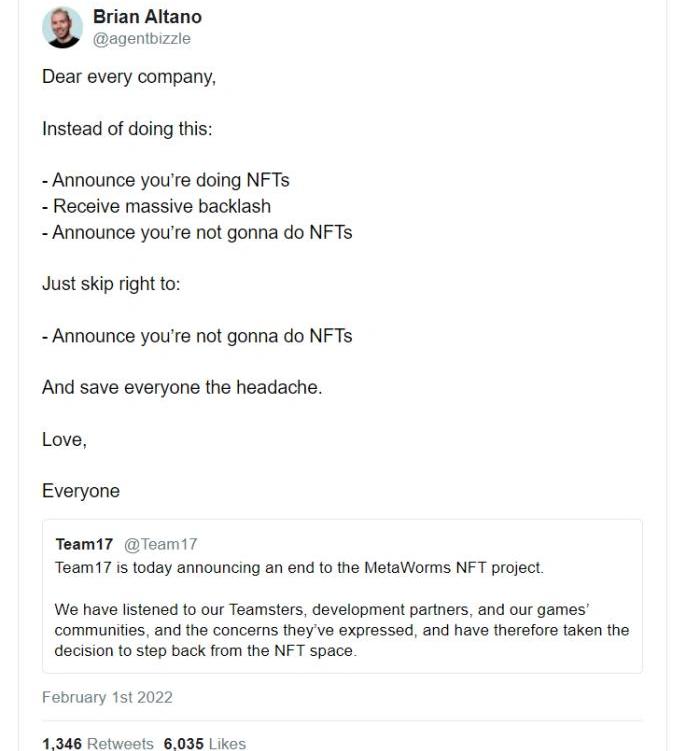686x751 pixels.
Task: View the 6,035 Likes list
Action: tap(205, 743)
